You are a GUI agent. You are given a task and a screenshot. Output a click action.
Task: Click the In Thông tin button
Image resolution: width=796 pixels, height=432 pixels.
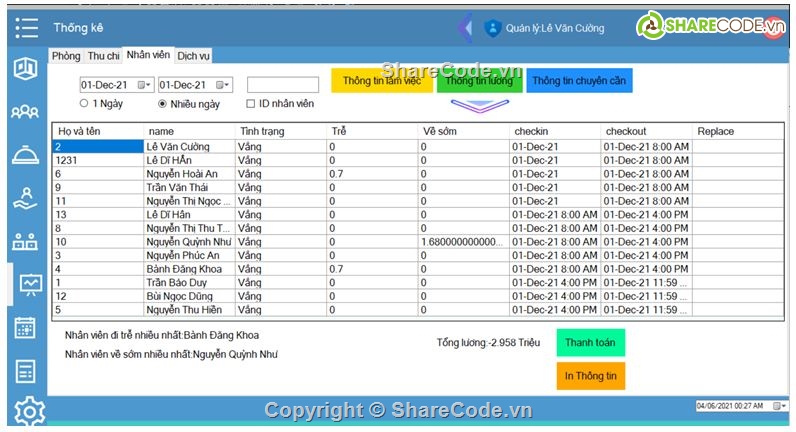coord(590,376)
